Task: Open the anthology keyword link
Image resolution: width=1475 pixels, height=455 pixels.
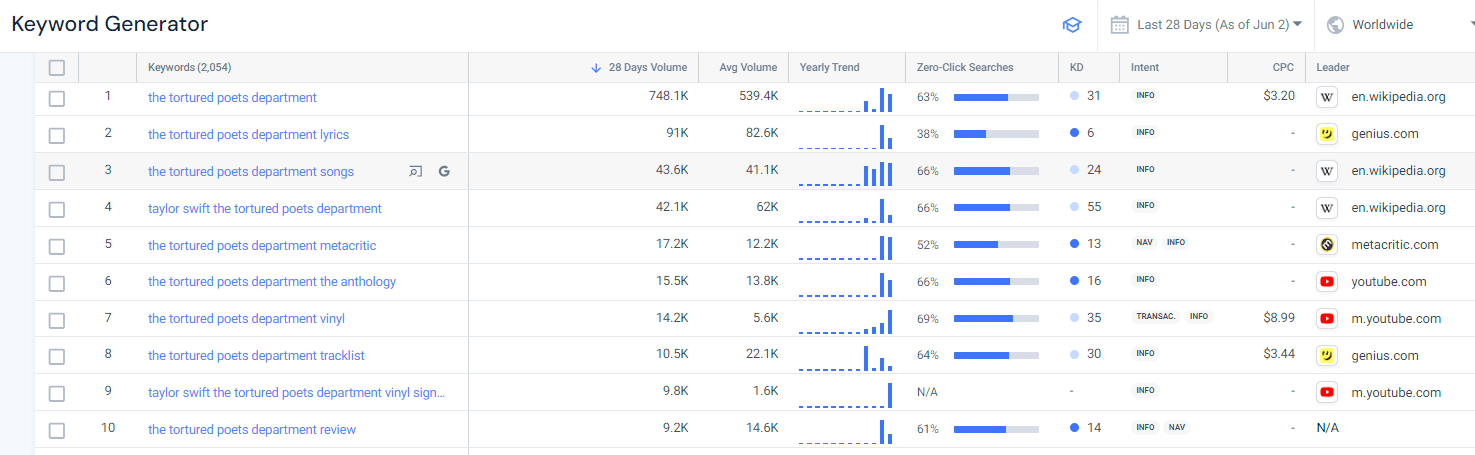Action: [272, 282]
